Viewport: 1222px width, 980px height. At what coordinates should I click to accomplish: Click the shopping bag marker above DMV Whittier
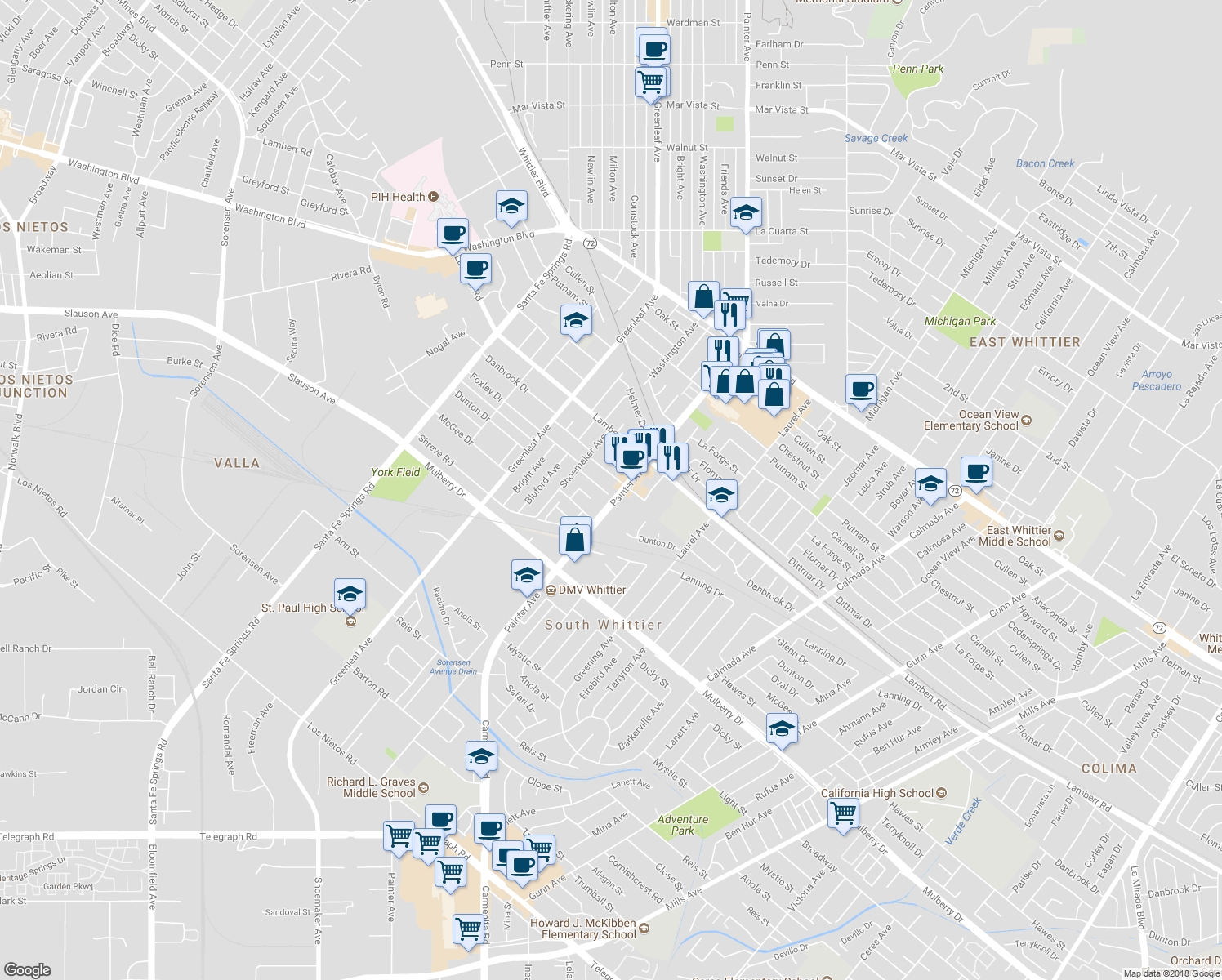pyautogui.click(x=575, y=540)
